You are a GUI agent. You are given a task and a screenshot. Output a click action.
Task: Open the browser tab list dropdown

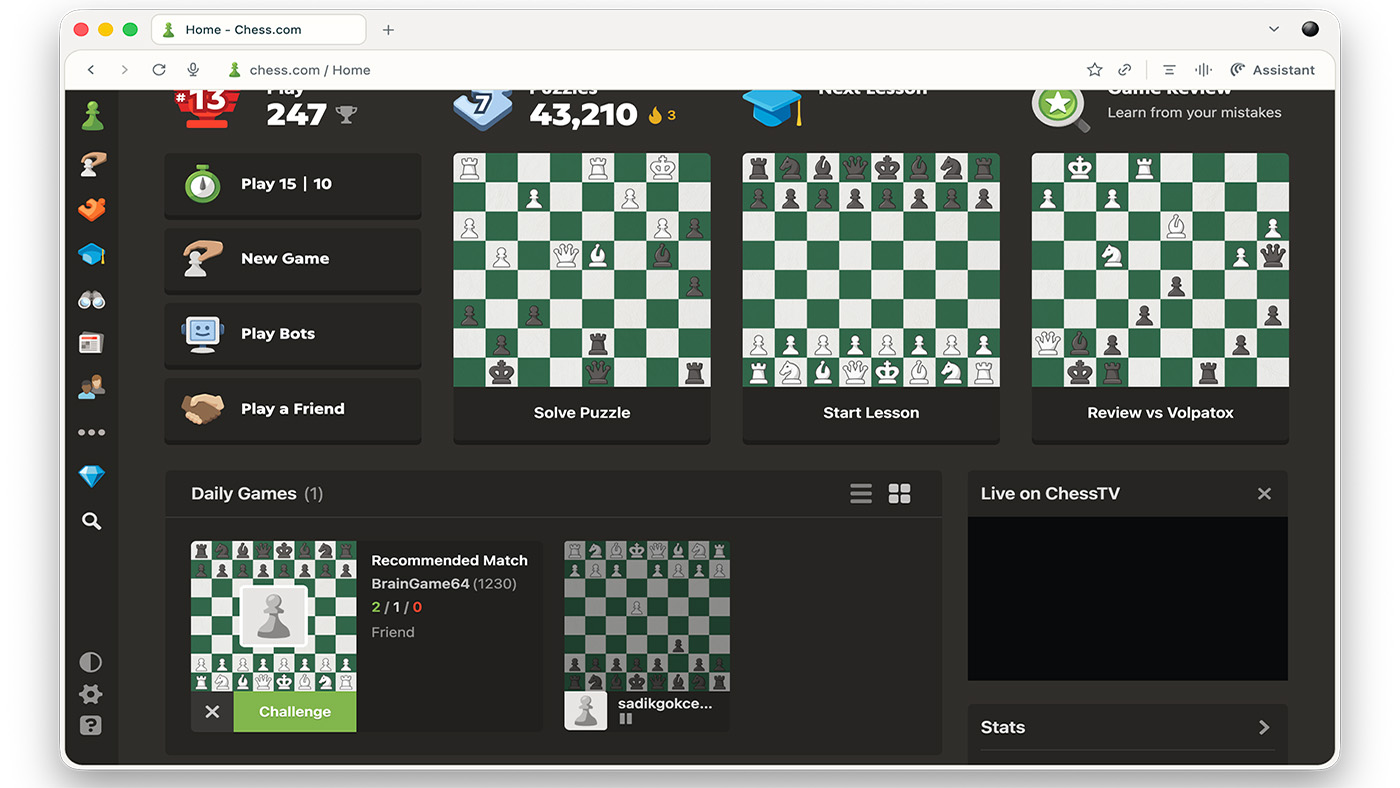point(1274,30)
